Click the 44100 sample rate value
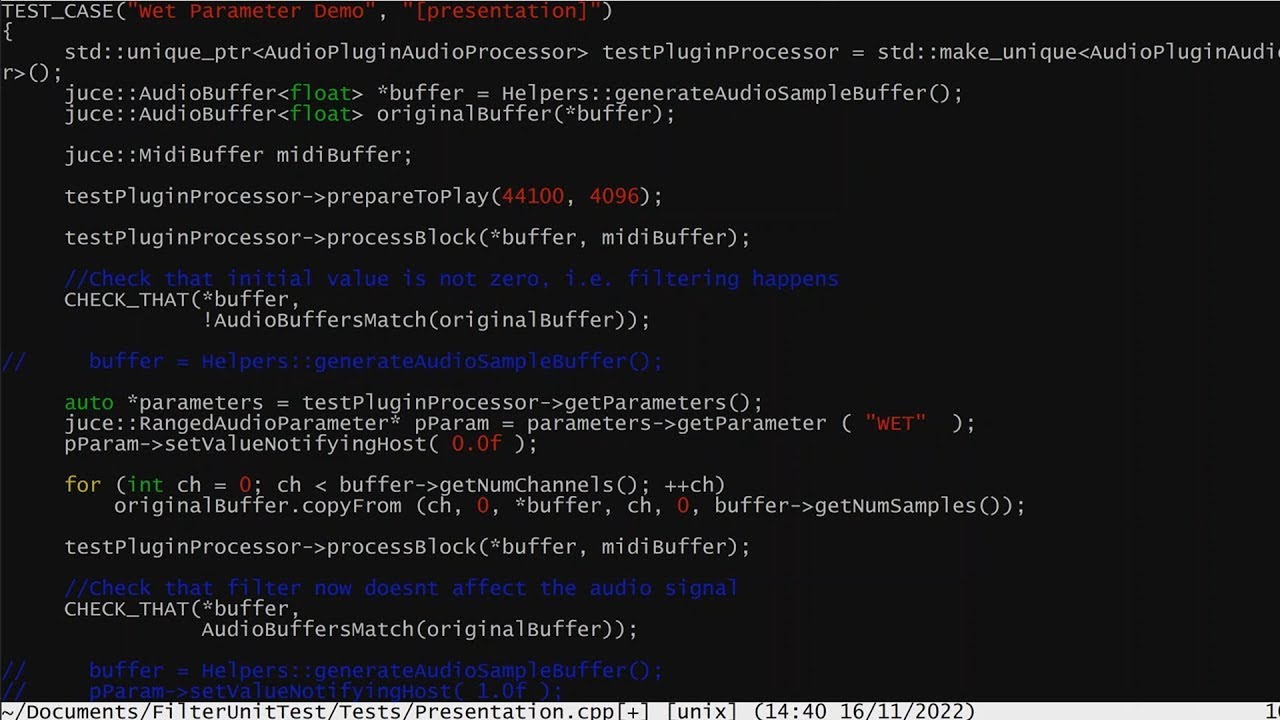The height and width of the screenshot is (720, 1280). 533,196
